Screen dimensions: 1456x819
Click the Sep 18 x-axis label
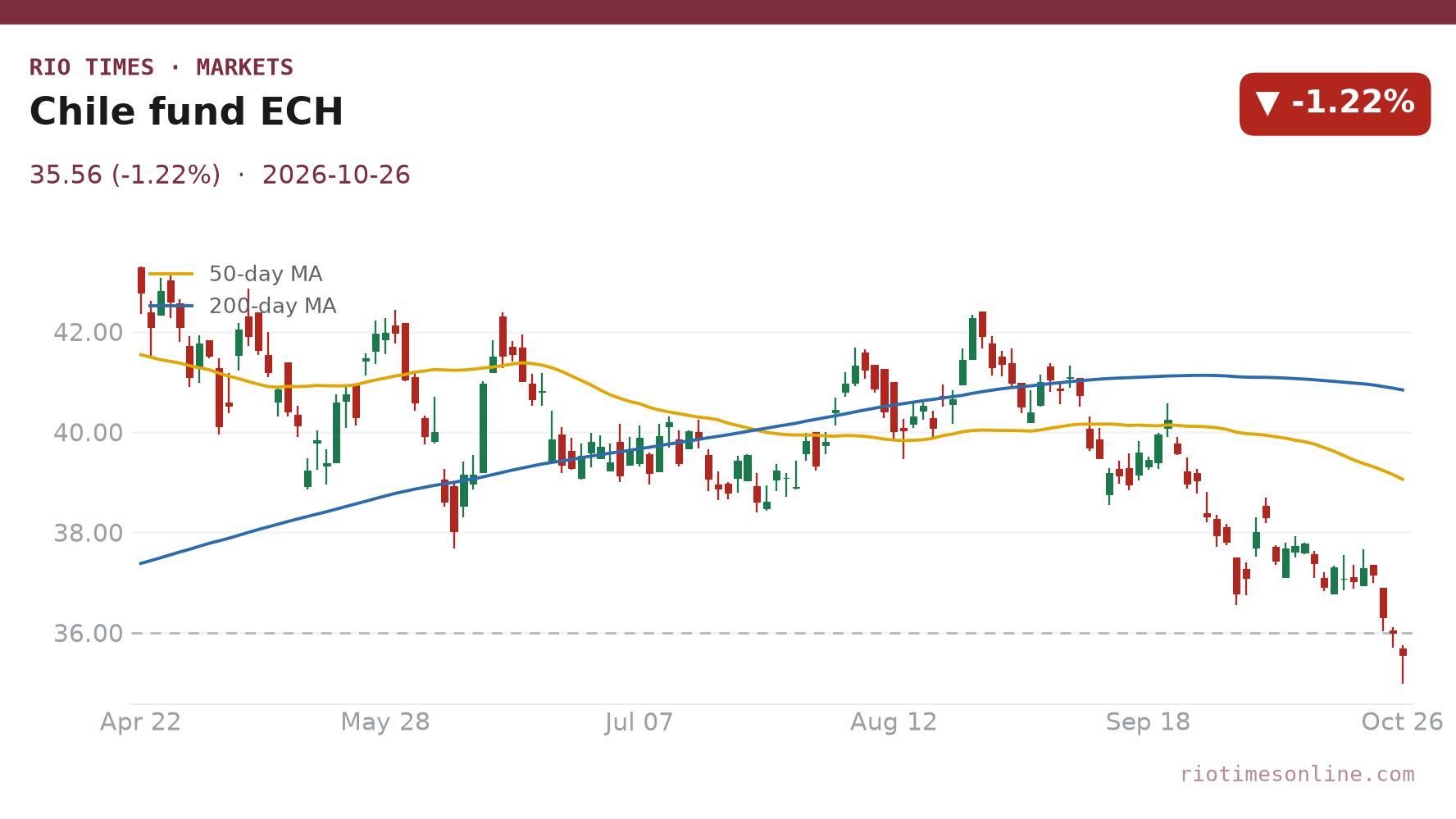pos(1148,722)
